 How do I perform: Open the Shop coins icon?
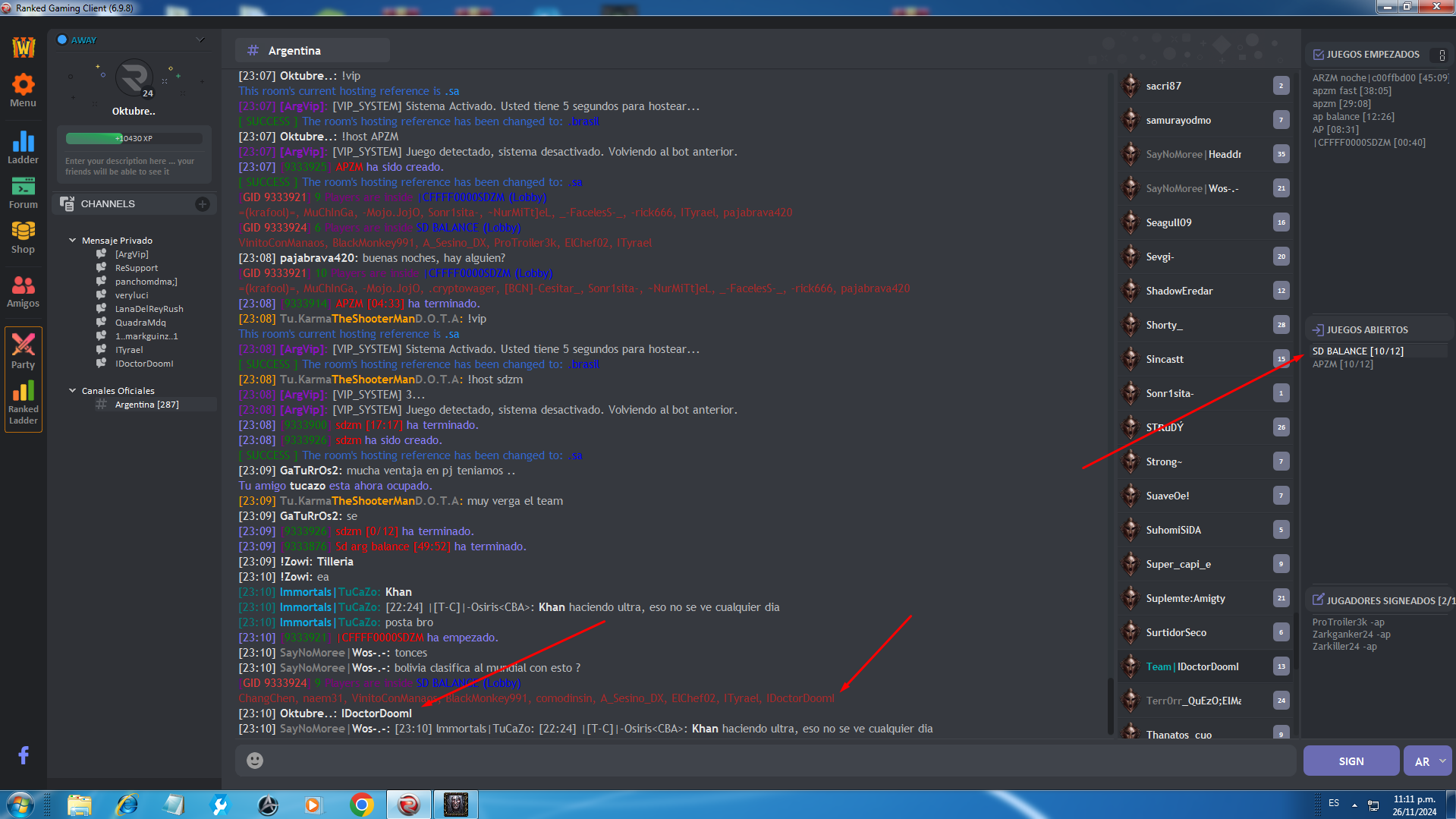click(x=23, y=237)
